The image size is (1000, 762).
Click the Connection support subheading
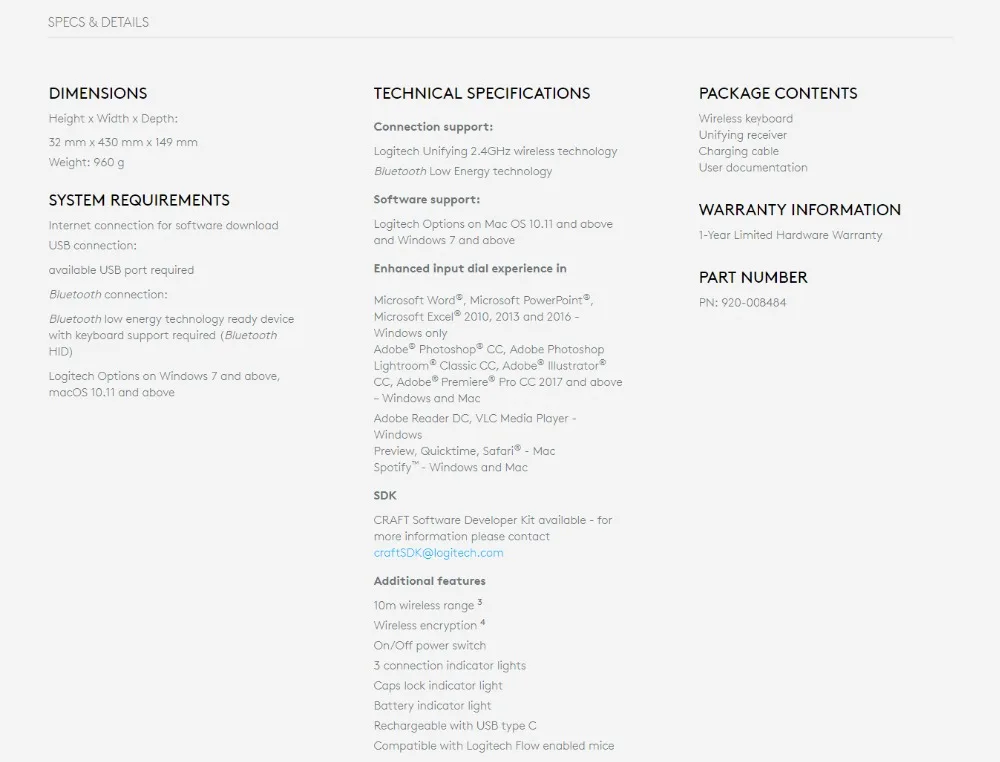pos(433,127)
